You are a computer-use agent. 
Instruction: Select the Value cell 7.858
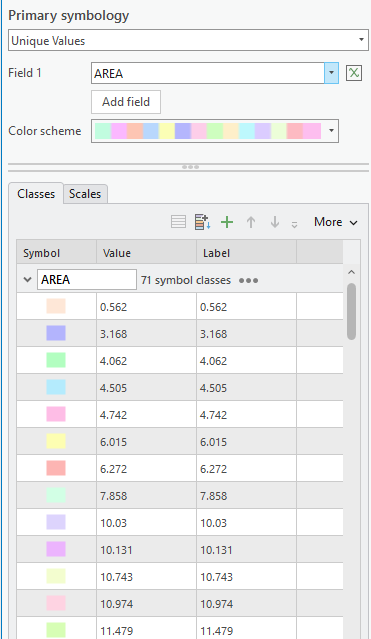pos(146,495)
